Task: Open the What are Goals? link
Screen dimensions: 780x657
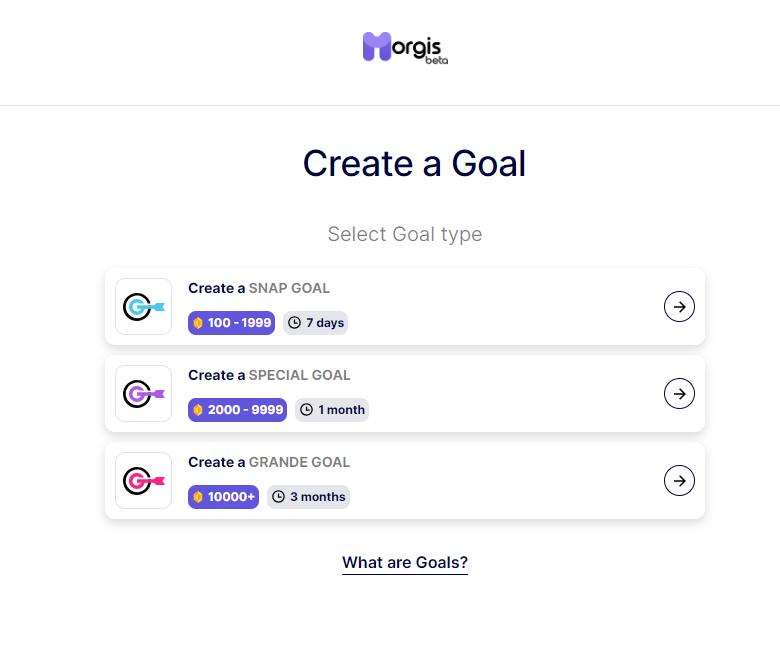Action: click(x=405, y=563)
